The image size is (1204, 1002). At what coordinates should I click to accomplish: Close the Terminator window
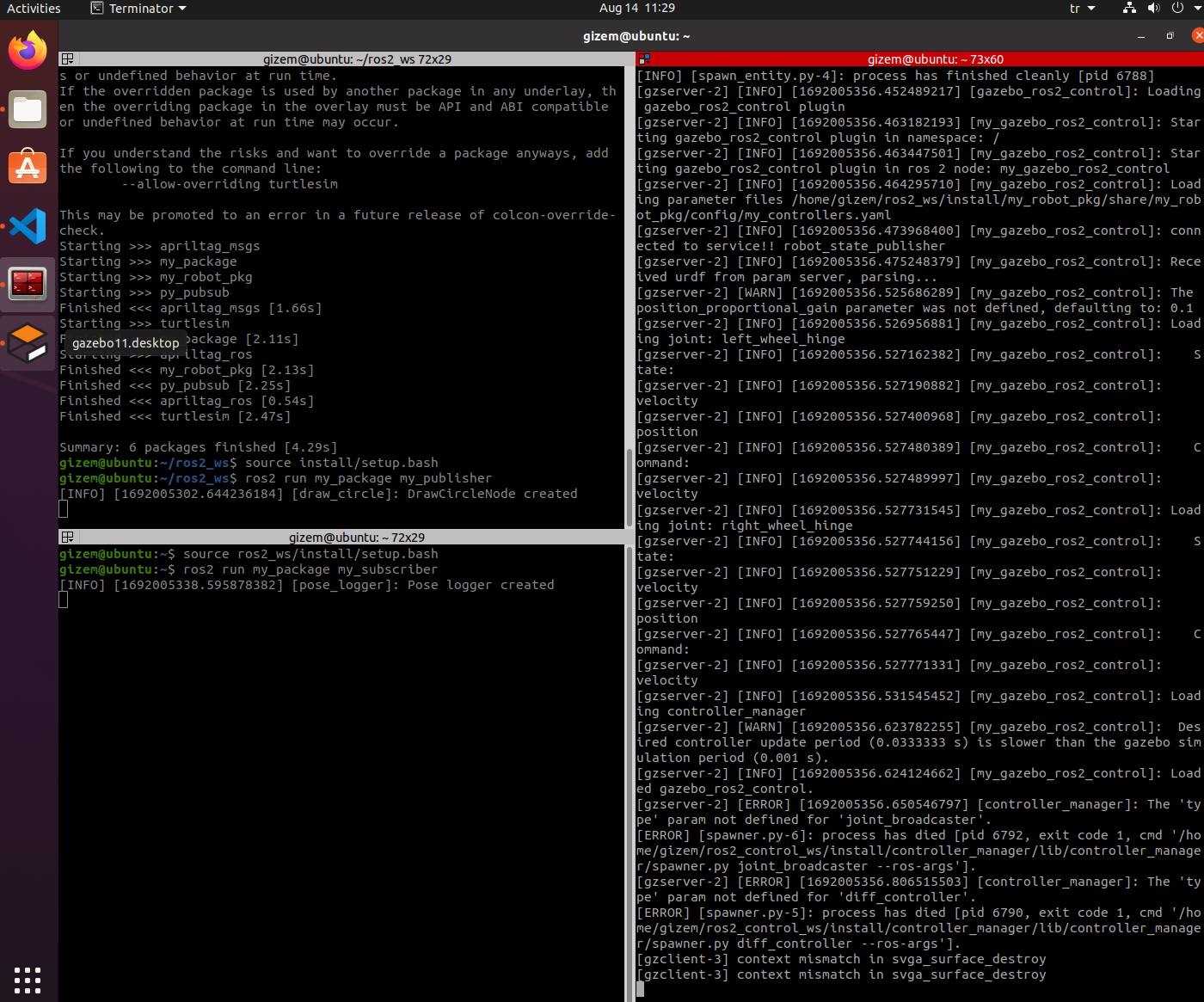pos(1198,36)
